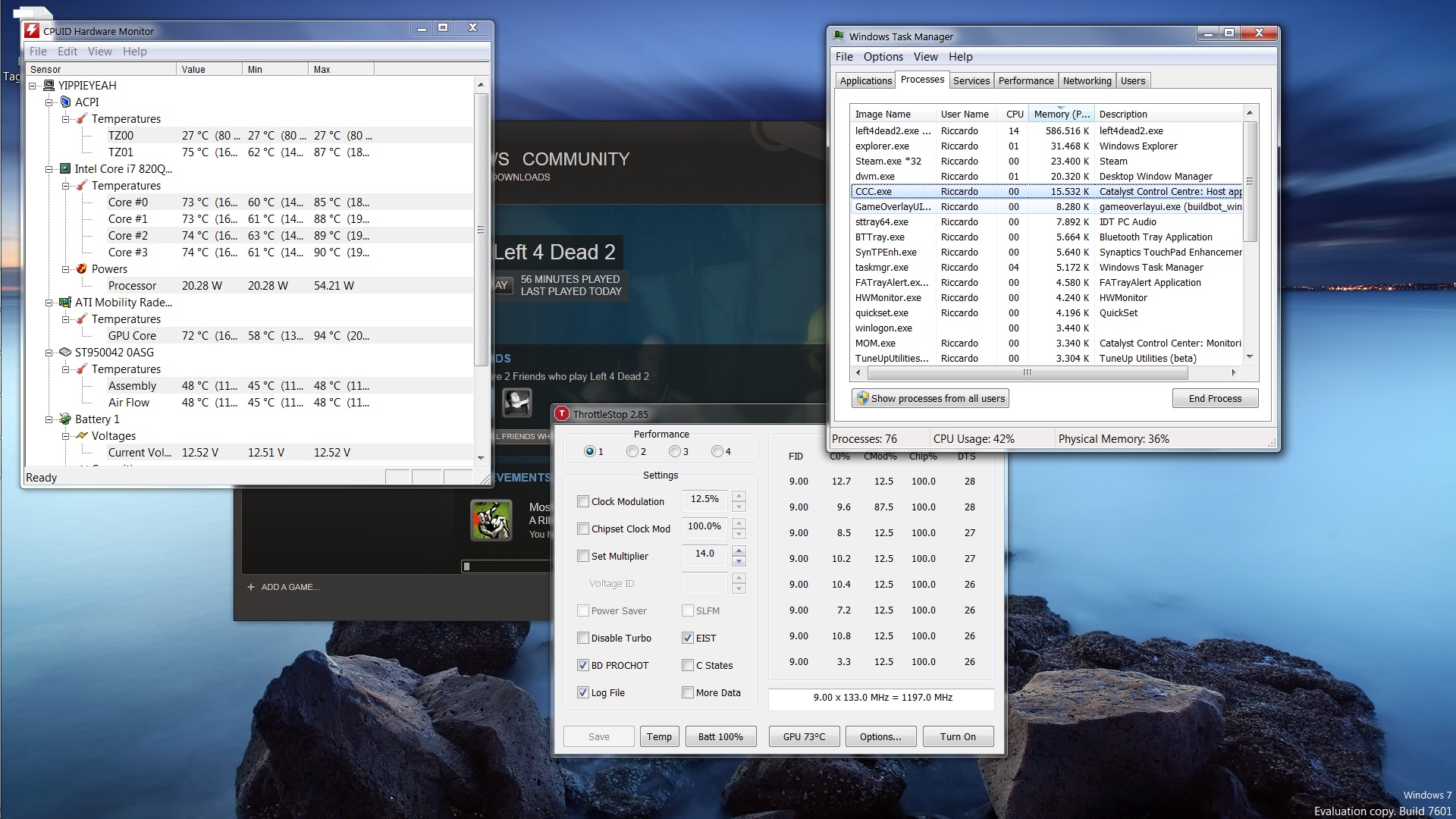Click the thermometer icon under ST950042 Temperatures

(82, 369)
